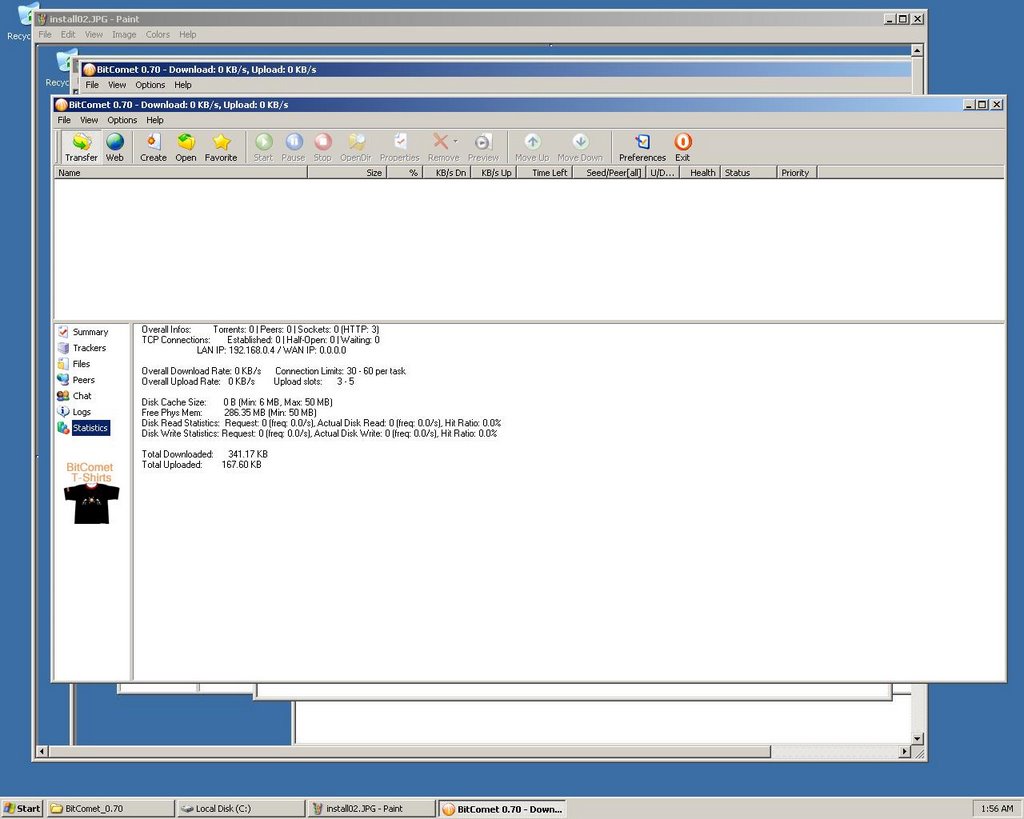Switch to the Web view globe icon
Screen dimensions: 1024x819
coord(115,147)
